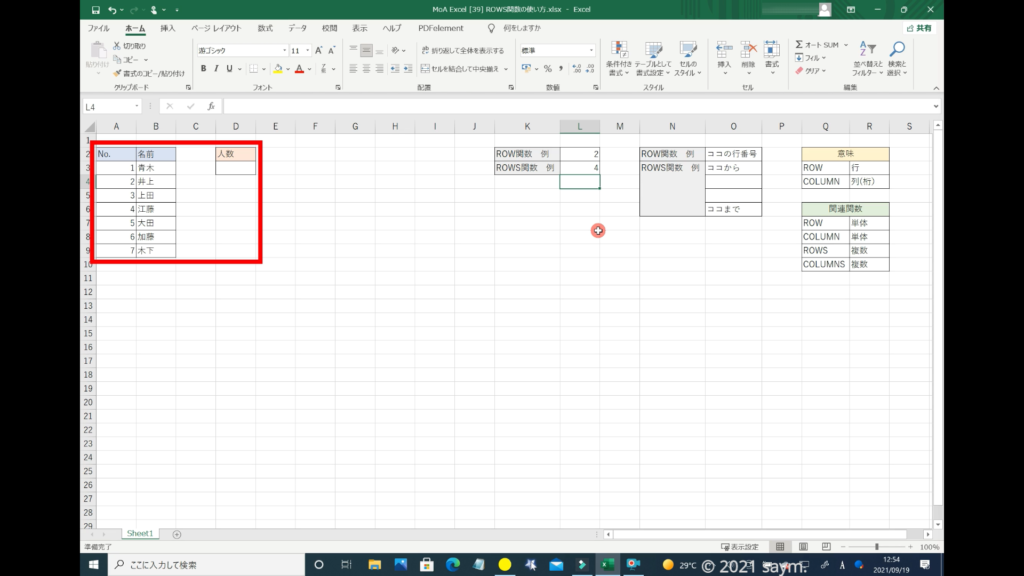Expand the number format 標準 dropdown
The height and width of the screenshot is (576, 1024).
(592, 50)
